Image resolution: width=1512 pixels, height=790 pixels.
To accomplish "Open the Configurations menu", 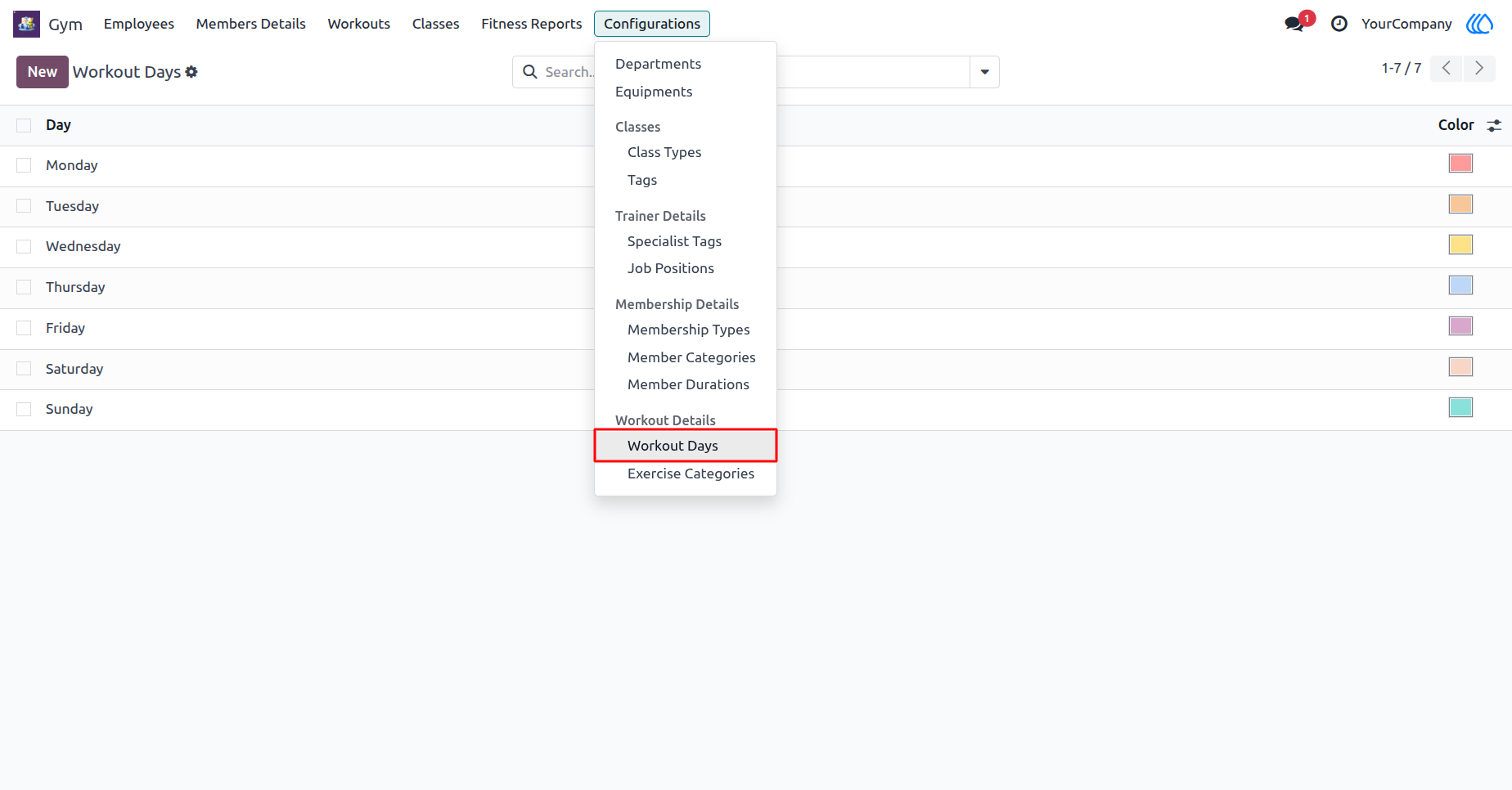I will pyautogui.click(x=652, y=24).
